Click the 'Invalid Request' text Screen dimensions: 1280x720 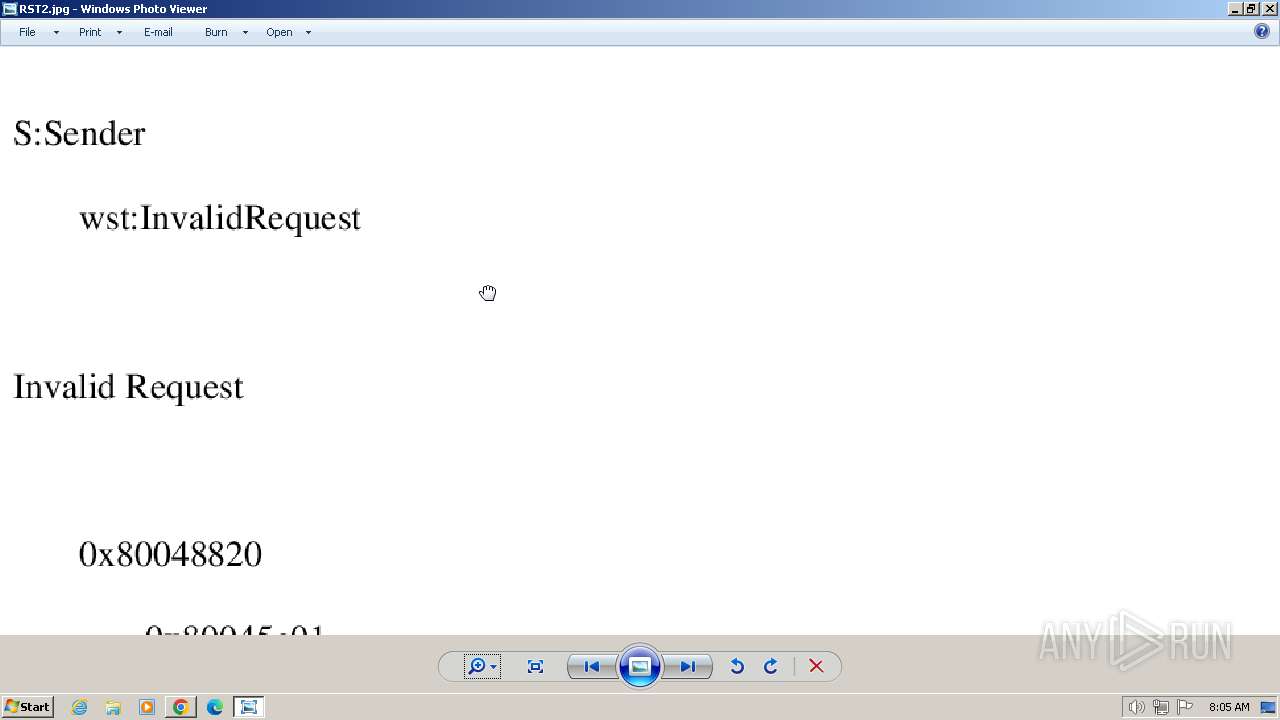click(x=128, y=388)
